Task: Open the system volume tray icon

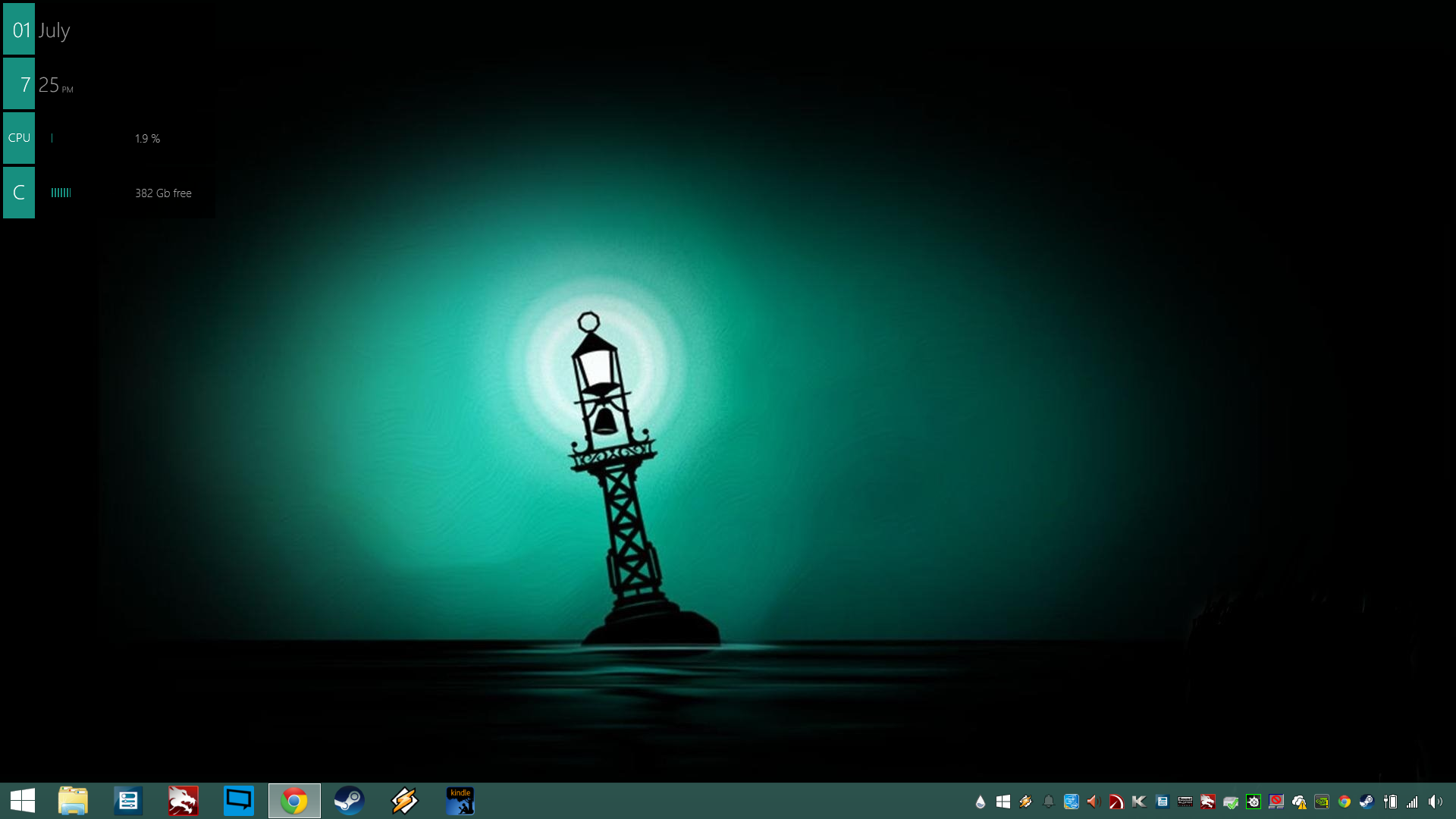Action: pyautogui.click(x=1436, y=802)
